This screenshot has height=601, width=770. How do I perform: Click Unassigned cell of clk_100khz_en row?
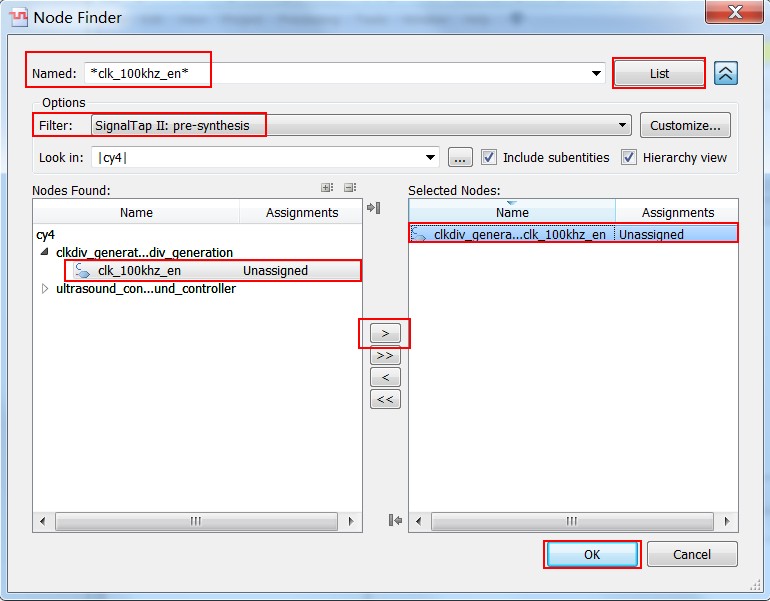pyautogui.click(x=275, y=271)
